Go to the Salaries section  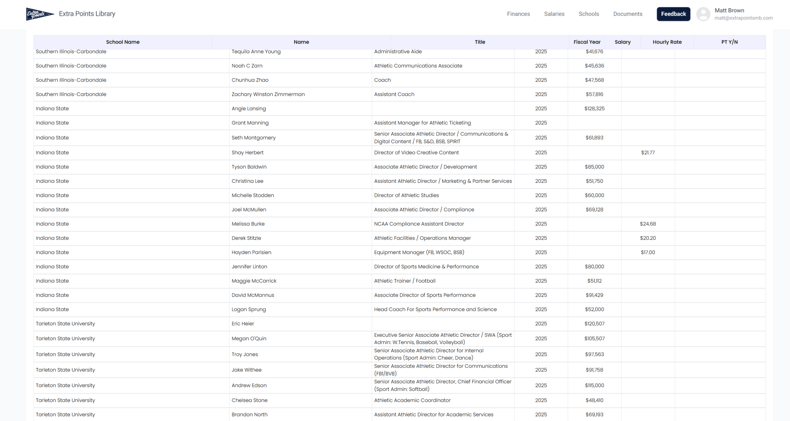(554, 14)
